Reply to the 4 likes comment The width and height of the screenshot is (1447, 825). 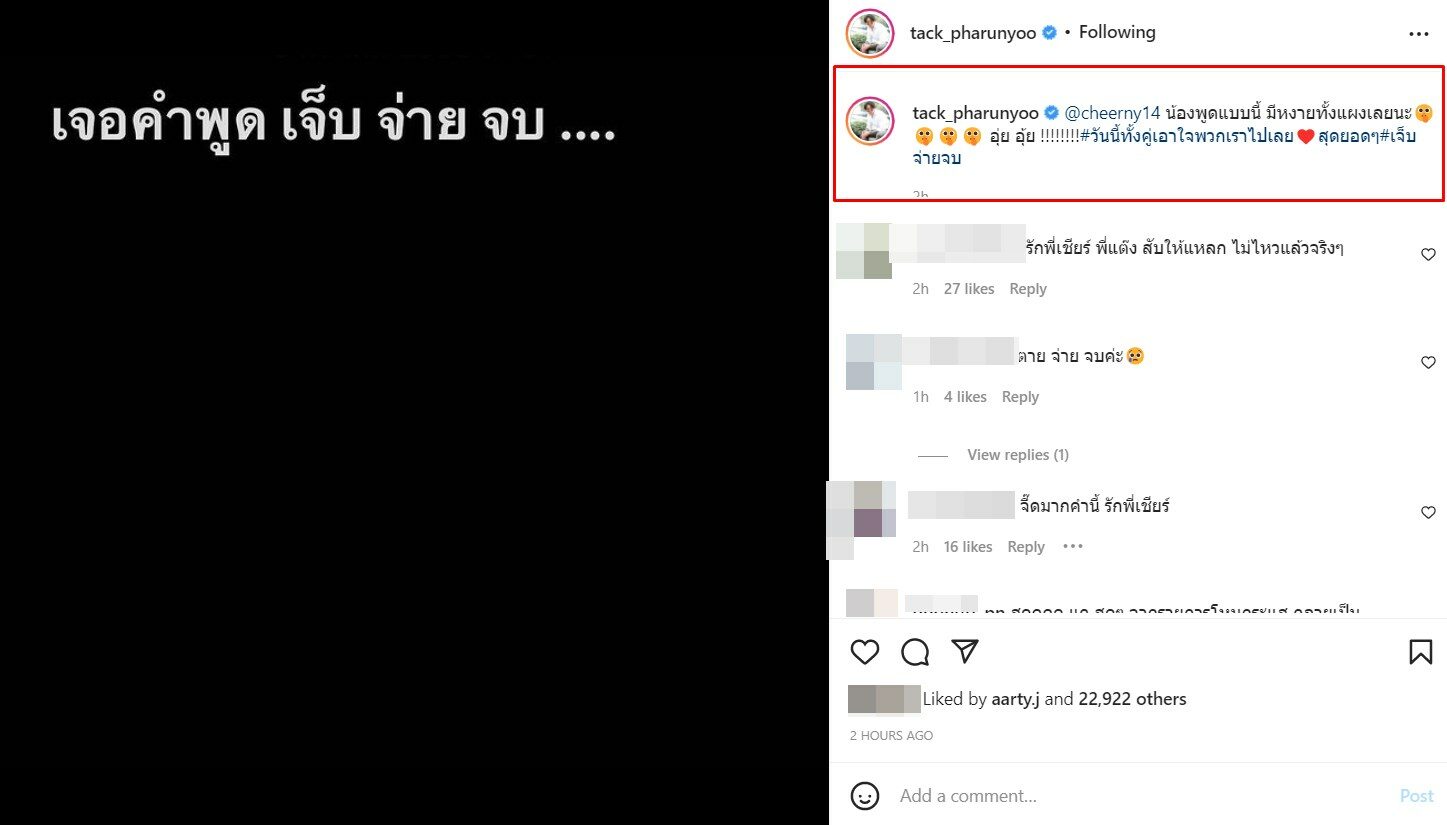tap(1020, 397)
